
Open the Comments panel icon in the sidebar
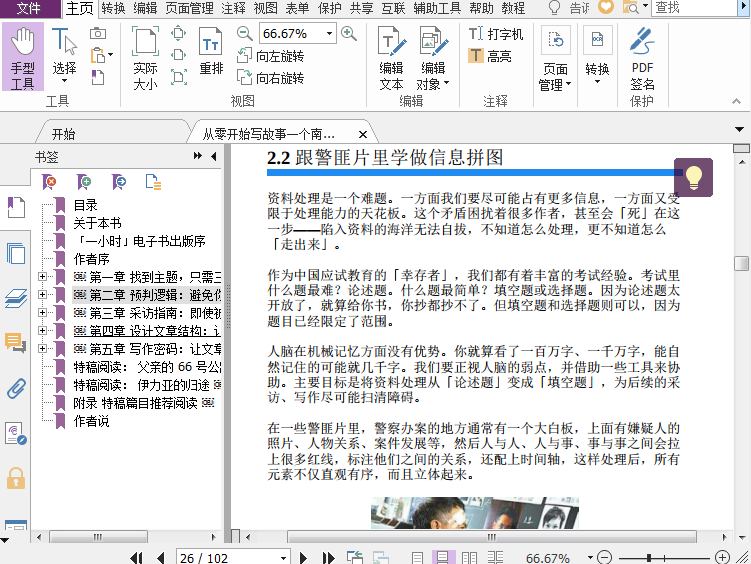point(16,343)
